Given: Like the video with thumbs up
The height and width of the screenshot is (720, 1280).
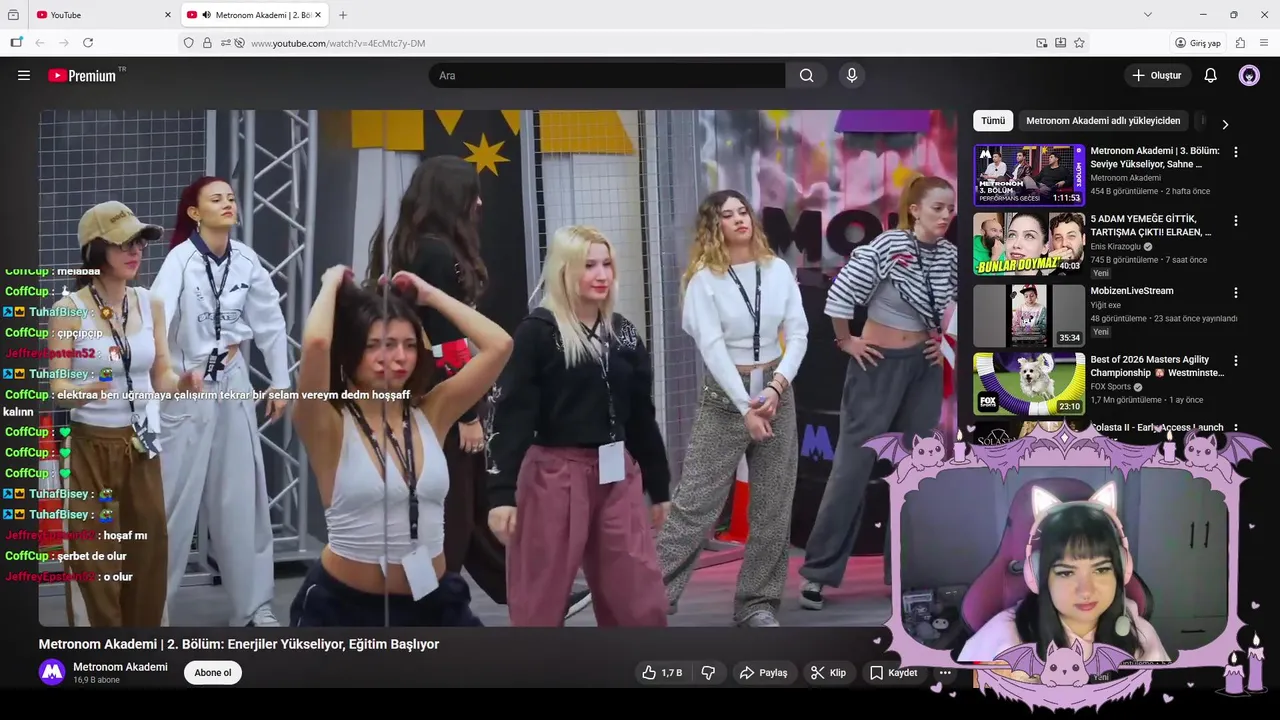Looking at the screenshot, I should click(x=662, y=673).
